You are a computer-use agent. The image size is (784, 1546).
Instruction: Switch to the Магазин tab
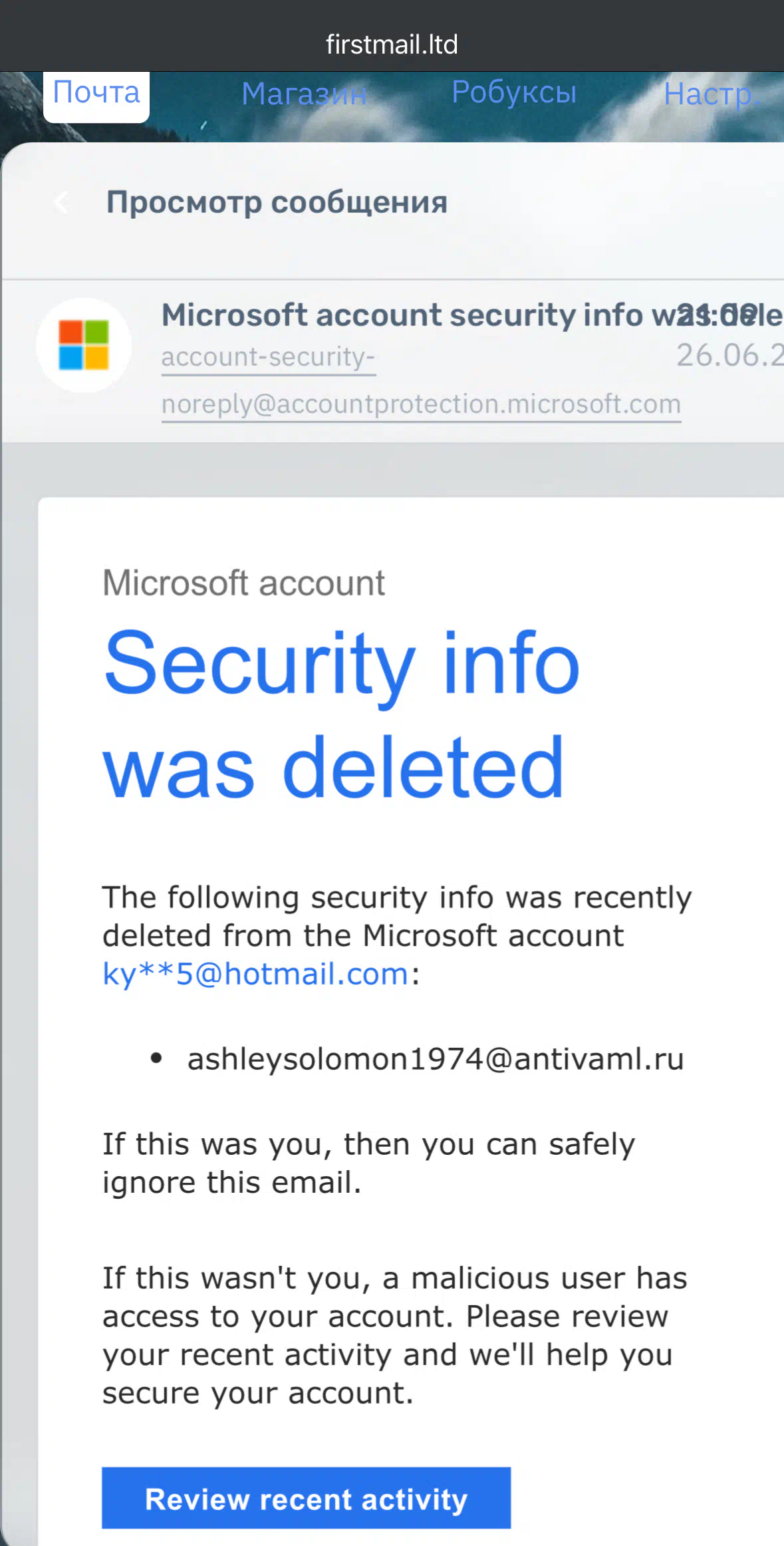point(304,94)
